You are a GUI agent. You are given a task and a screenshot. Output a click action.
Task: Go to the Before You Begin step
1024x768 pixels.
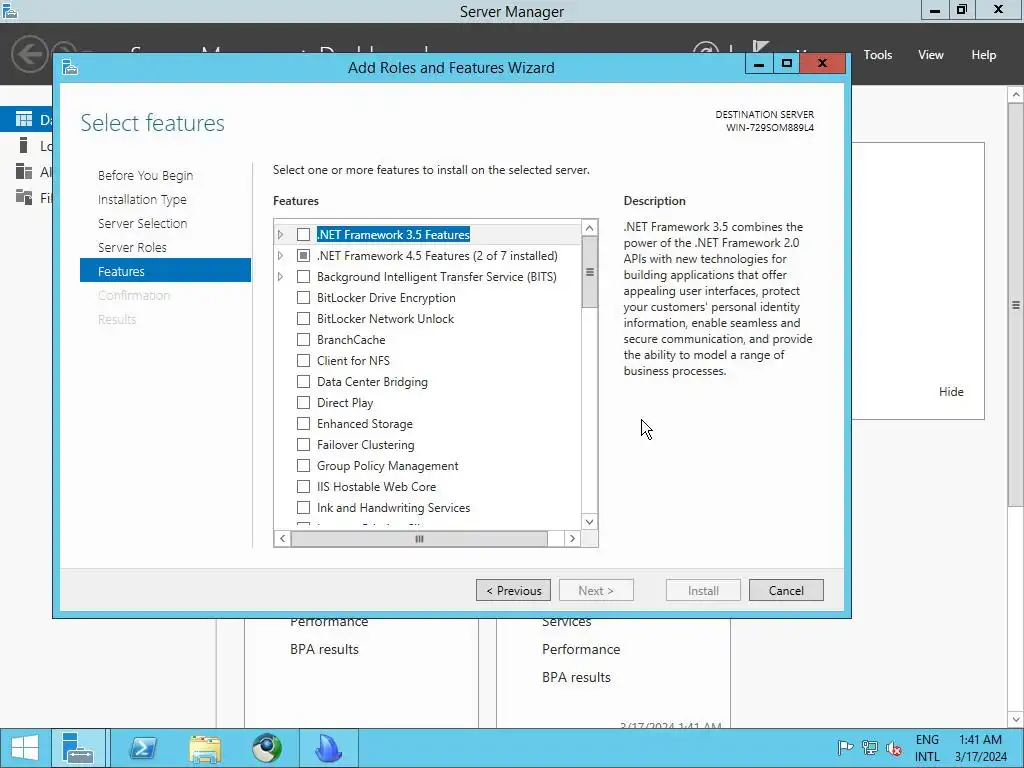tap(146, 176)
